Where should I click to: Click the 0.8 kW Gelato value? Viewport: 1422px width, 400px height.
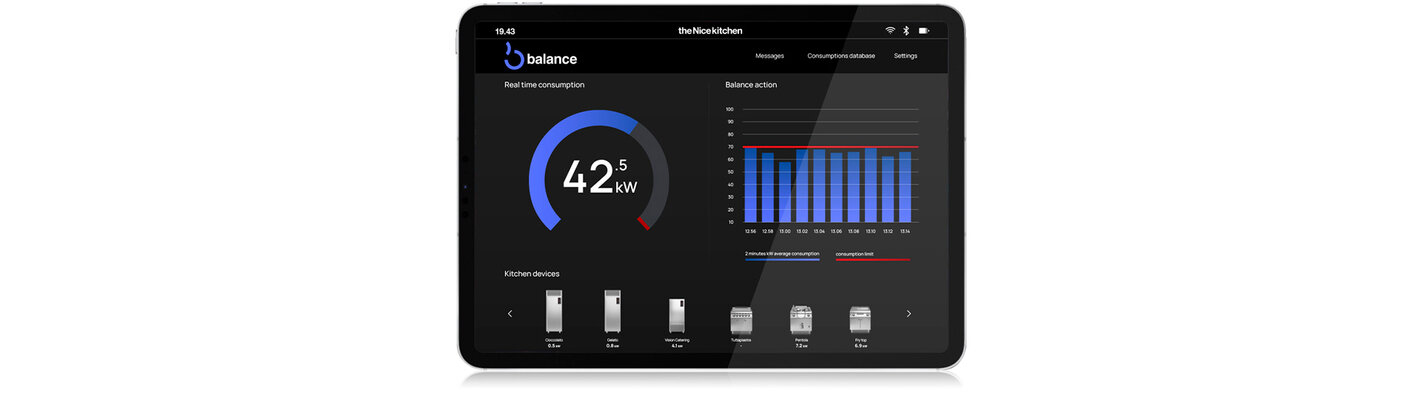[x=612, y=346]
